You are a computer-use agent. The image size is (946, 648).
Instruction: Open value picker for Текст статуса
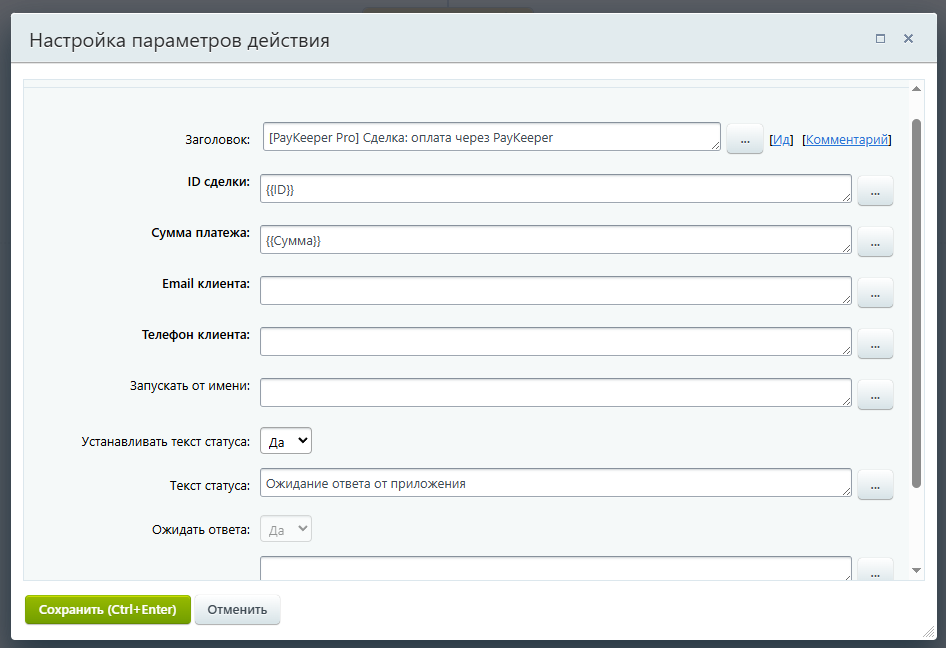pos(875,485)
